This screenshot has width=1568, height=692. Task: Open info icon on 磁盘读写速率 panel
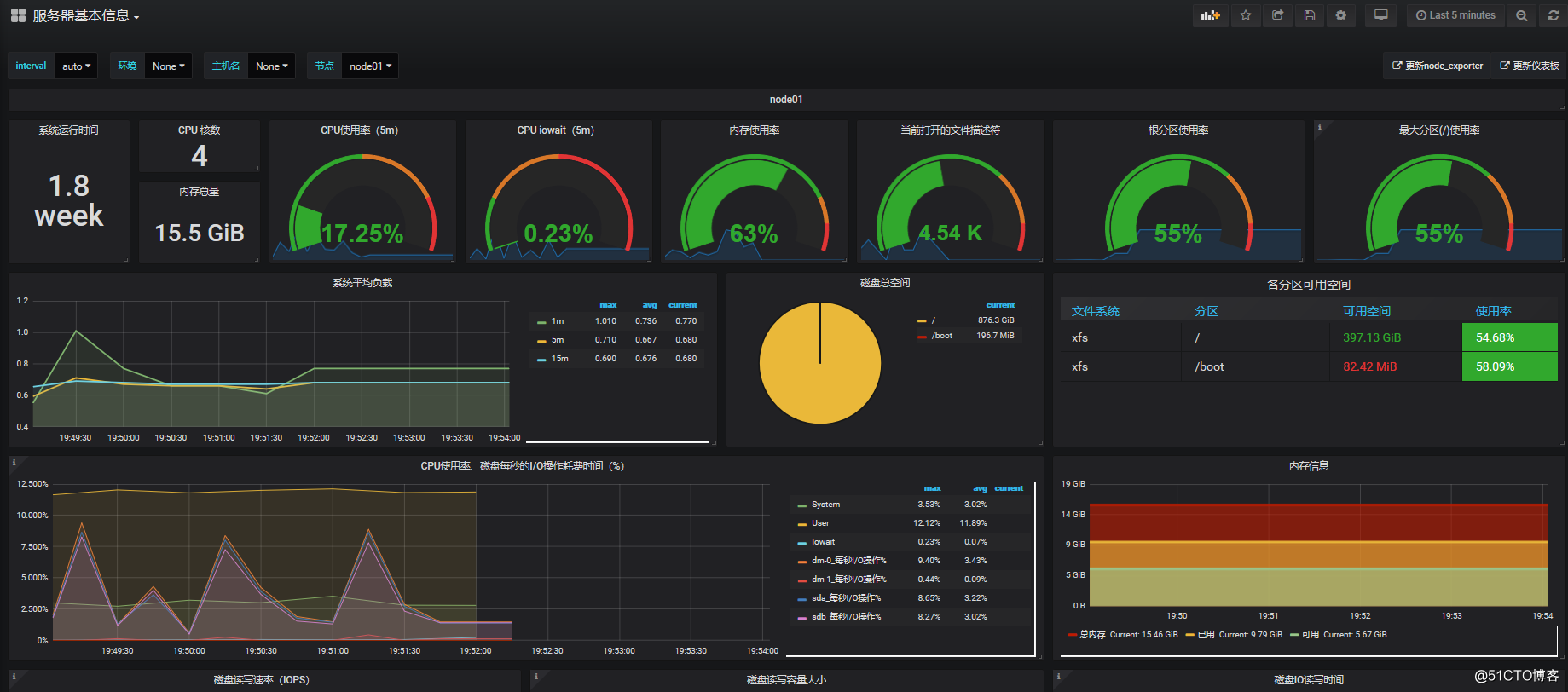tap(14, 677)
